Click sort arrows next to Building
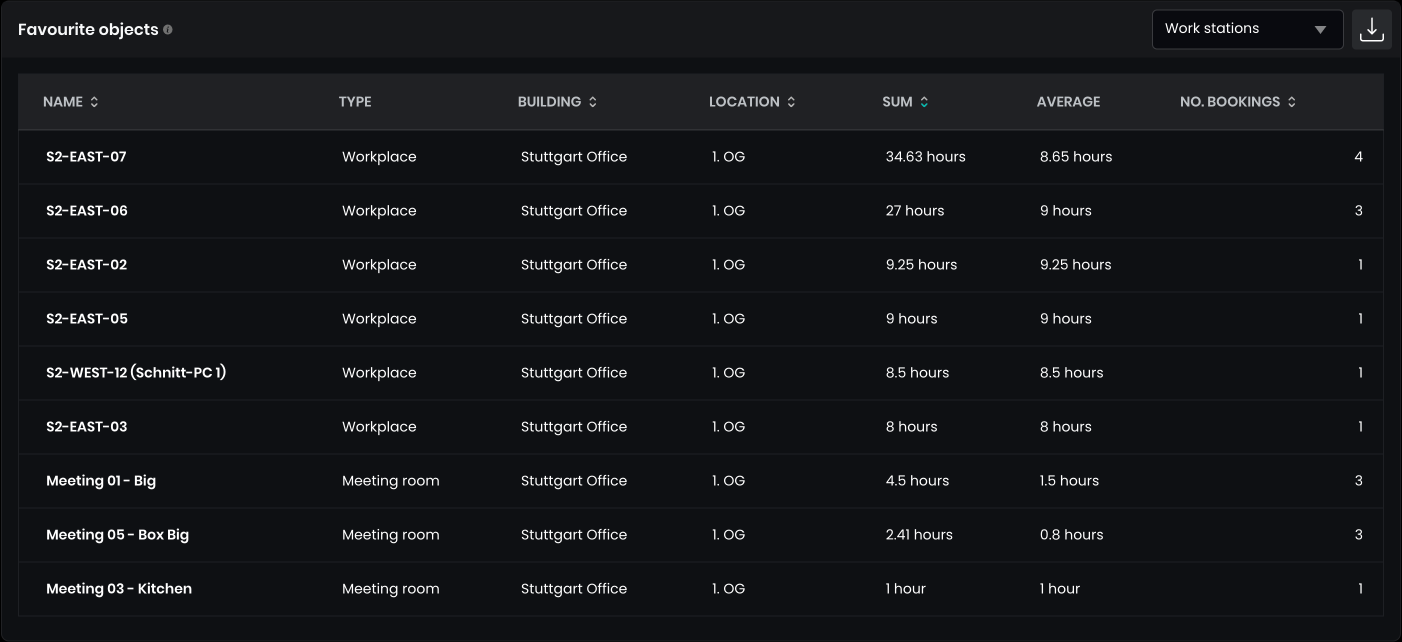The image size is (1402, 642). click(x=593, y=102)
